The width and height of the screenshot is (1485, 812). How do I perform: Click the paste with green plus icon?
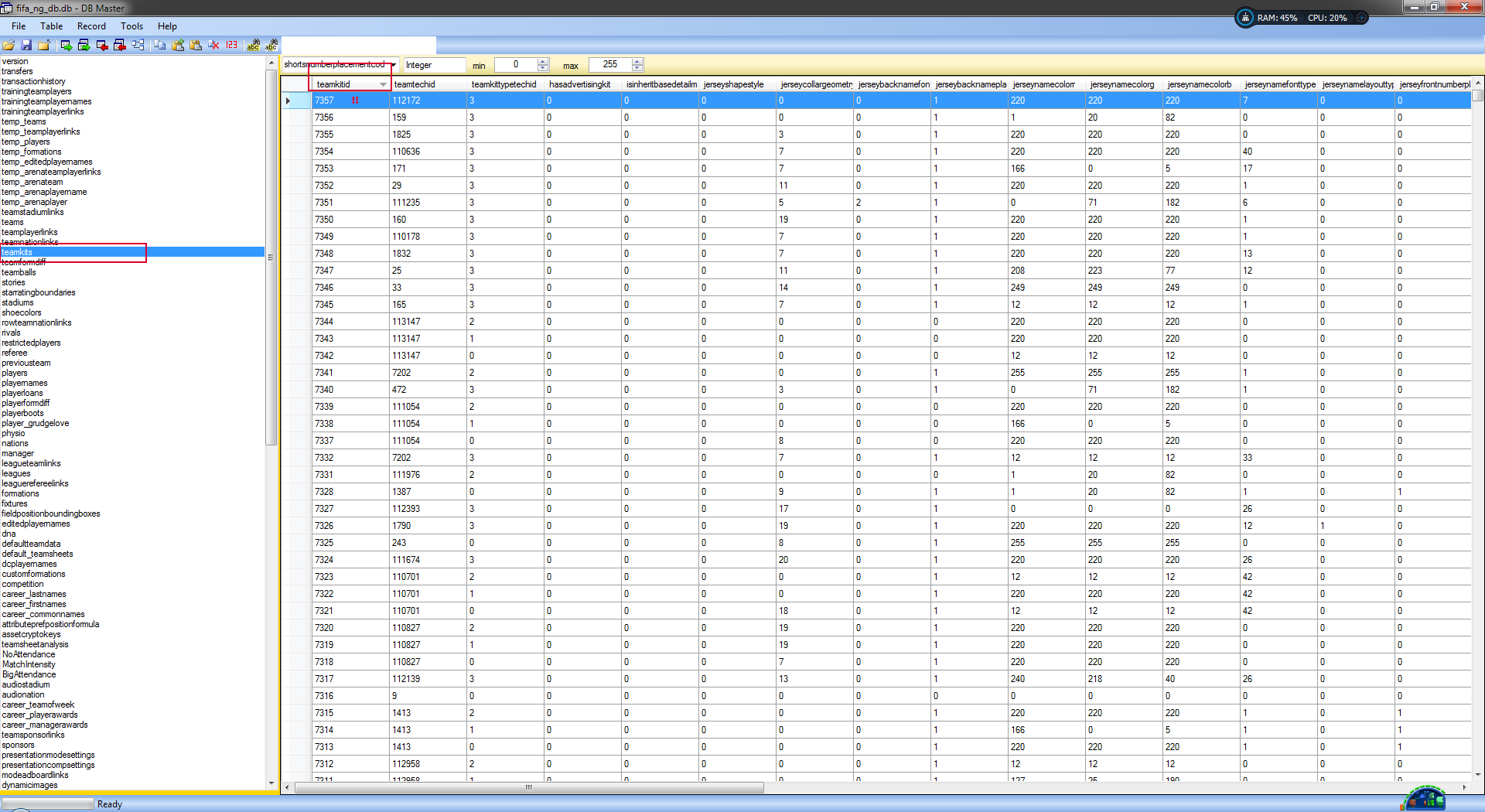click(178, 46)
